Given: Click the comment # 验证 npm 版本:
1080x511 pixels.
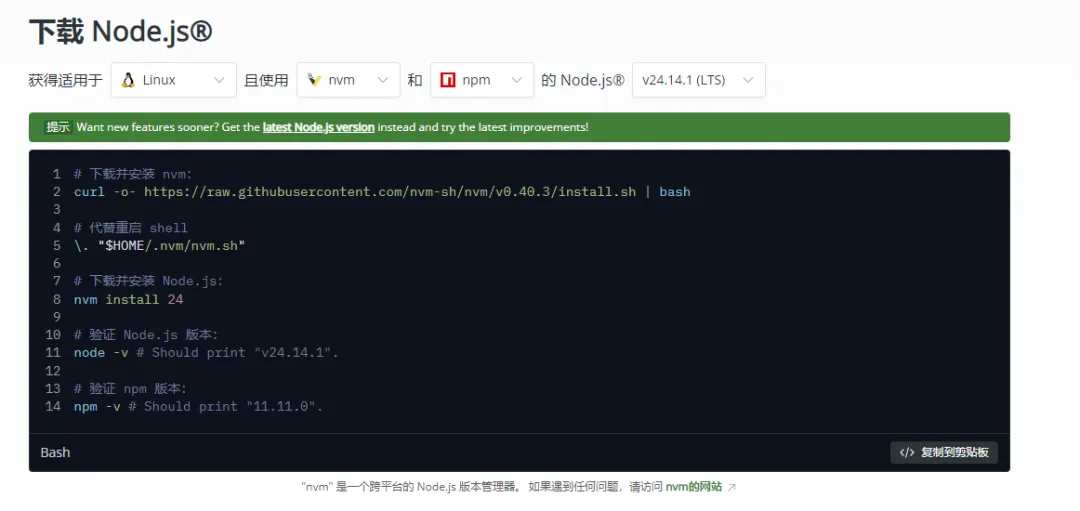Looking at the screenshot, I should click(x=130, y=388).
